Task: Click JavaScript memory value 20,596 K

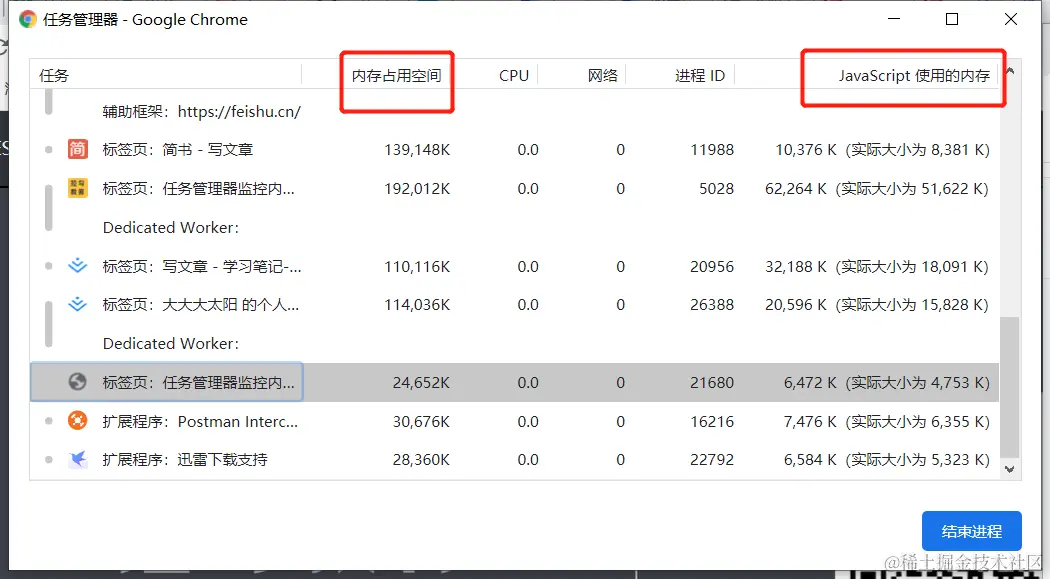Action: pyautogui.click(x=796, y=305)
